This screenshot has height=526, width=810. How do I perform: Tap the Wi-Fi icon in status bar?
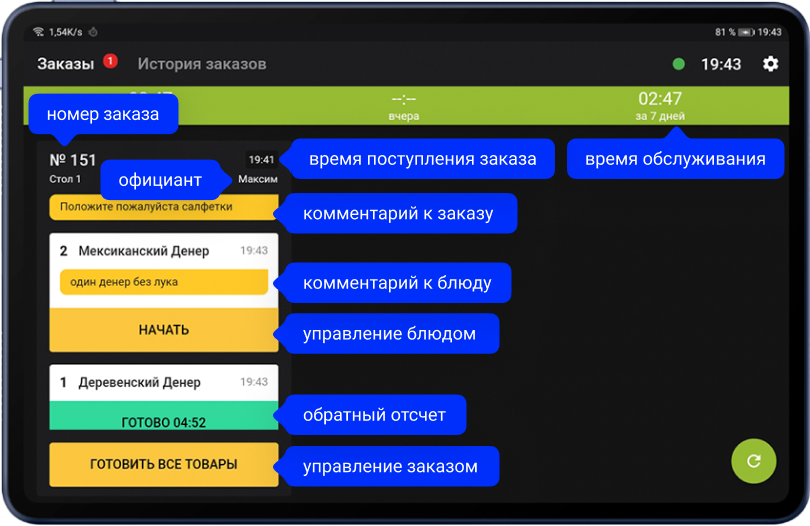38,32
